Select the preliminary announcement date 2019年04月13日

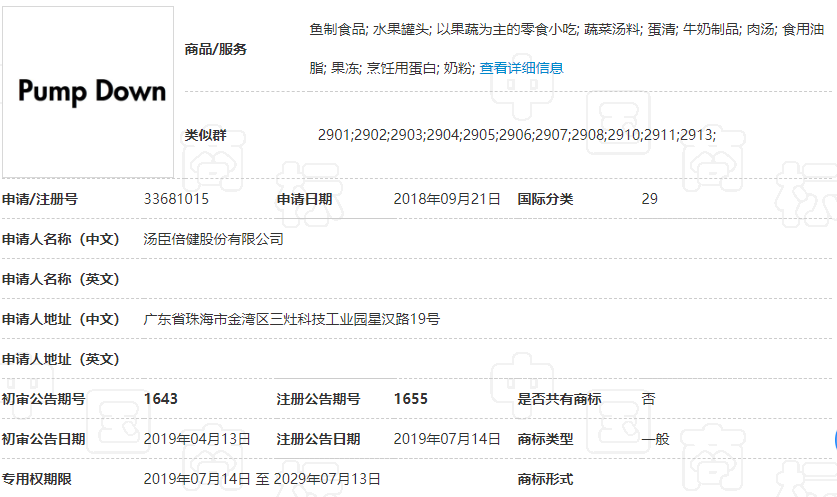click(197, 439)
